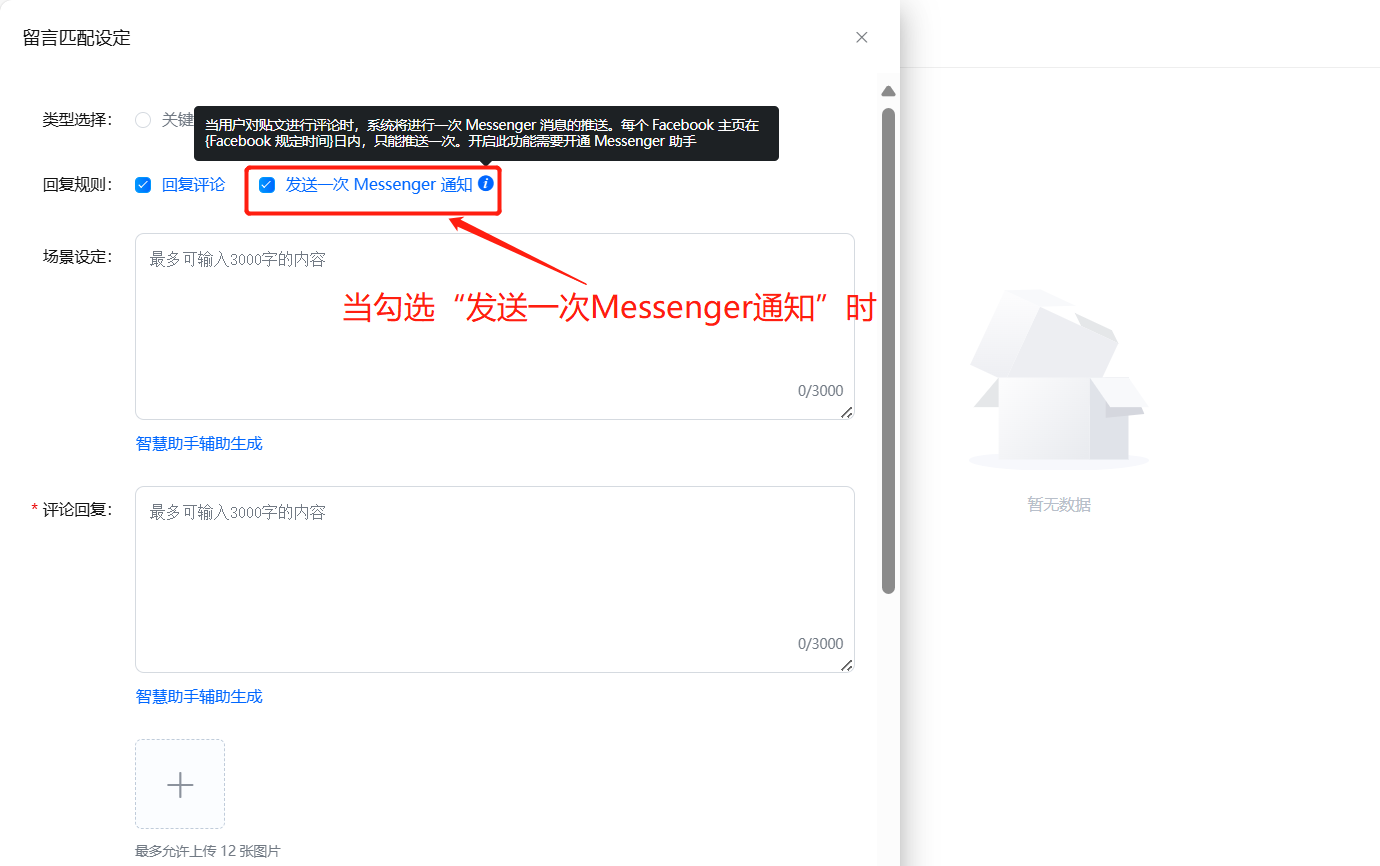
Task: Select the radio button next to 类型选择
Action: click(143, 120)
